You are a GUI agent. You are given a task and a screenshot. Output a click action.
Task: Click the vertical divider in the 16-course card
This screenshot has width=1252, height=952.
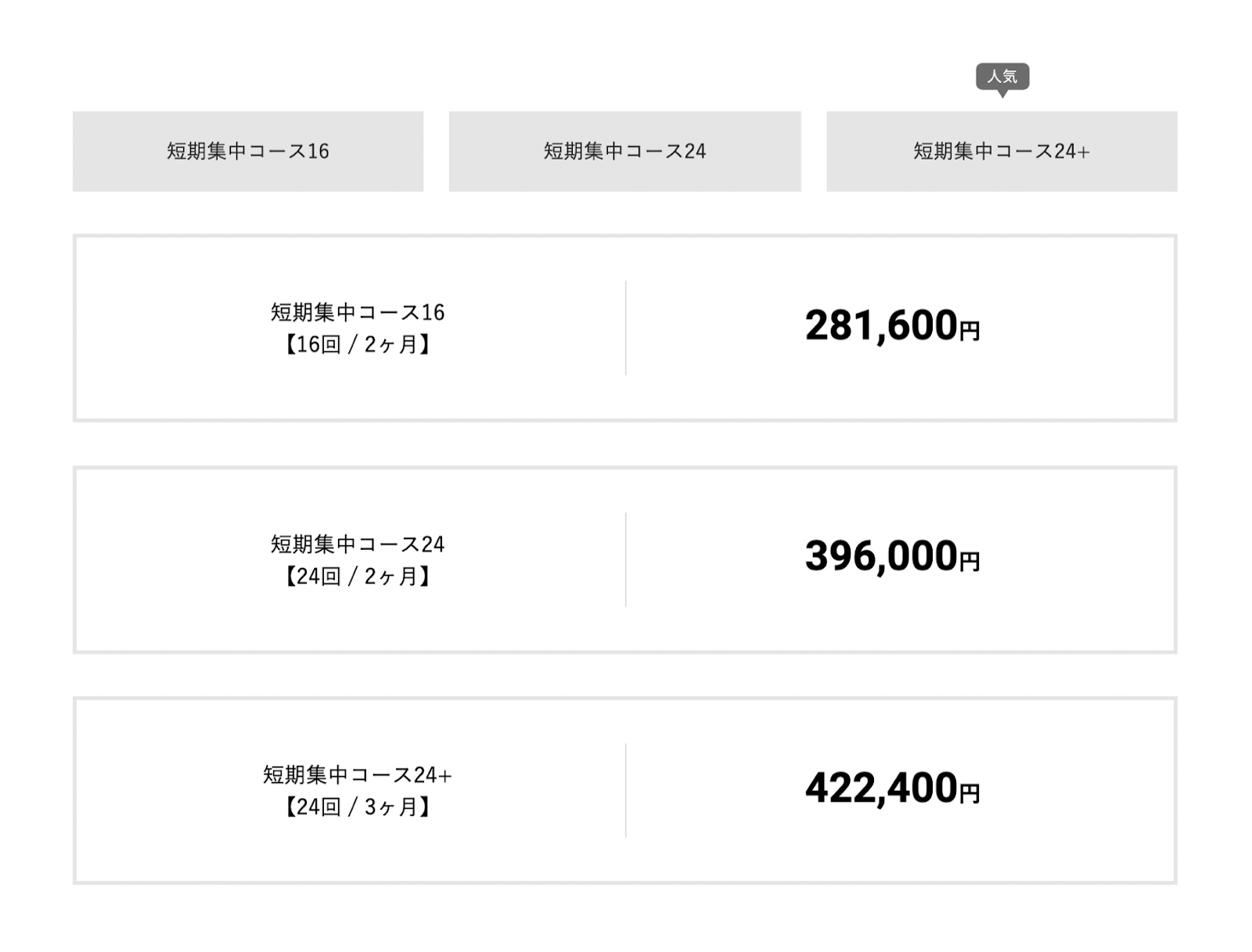pos(626,328)
